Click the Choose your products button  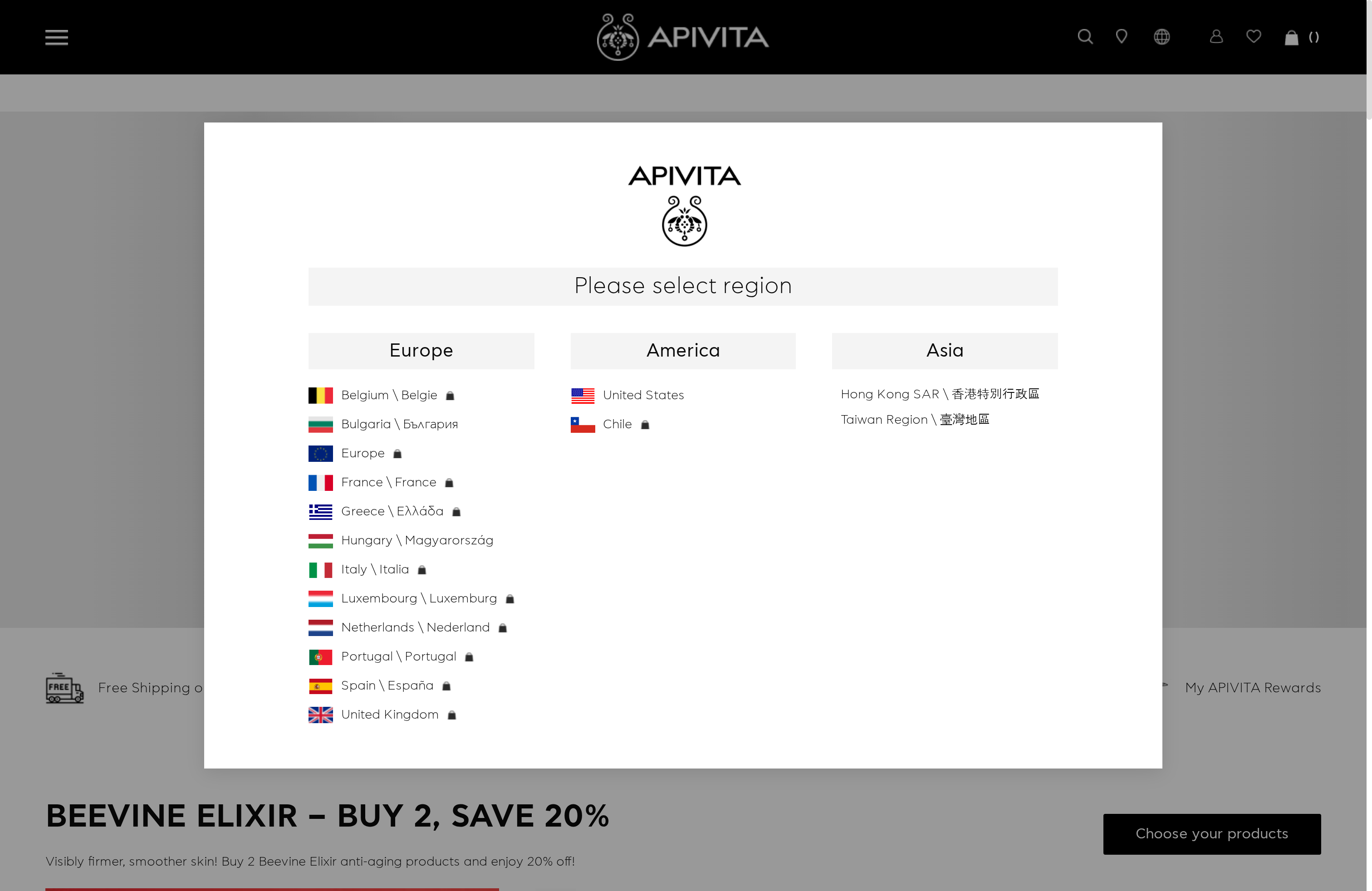1211,834
